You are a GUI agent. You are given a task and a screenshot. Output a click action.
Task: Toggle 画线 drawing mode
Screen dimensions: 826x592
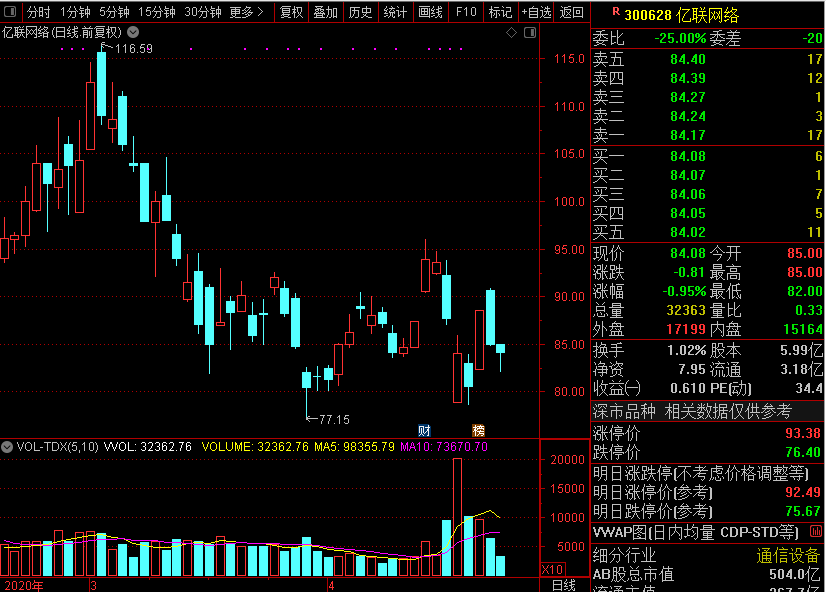point(430,12)
